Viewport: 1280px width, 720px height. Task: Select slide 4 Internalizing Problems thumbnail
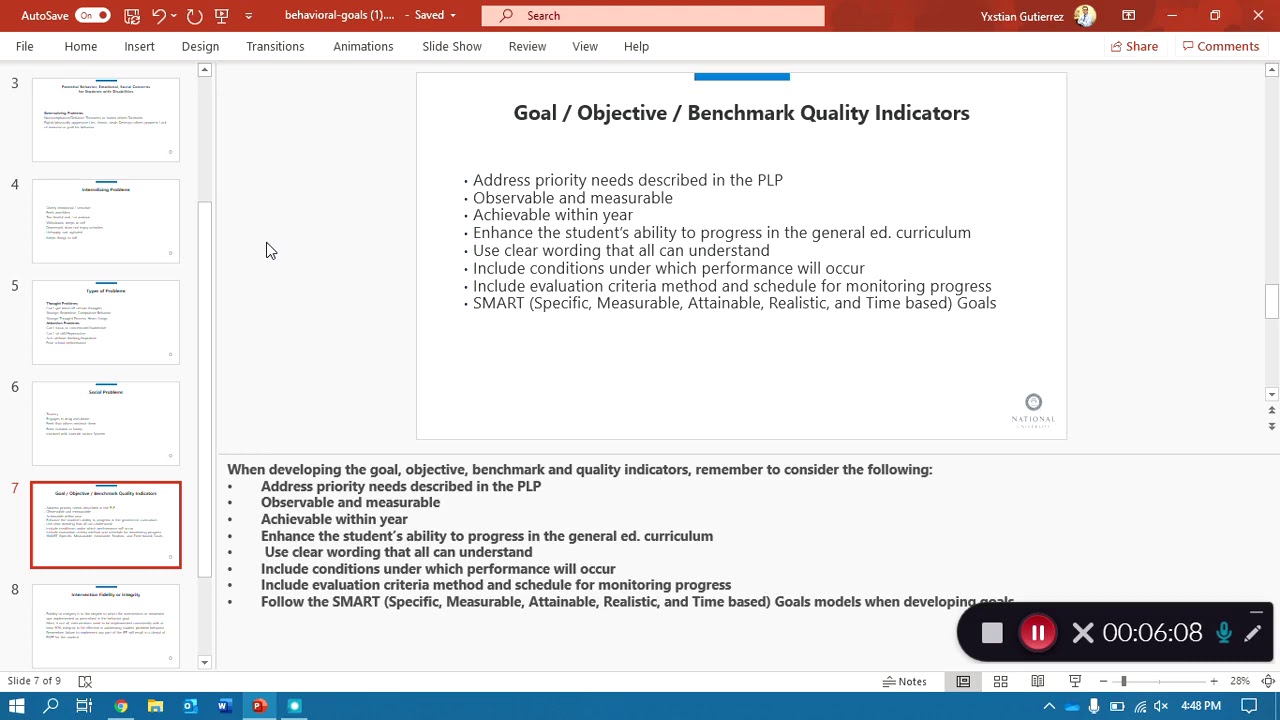[x=106, y=221]
